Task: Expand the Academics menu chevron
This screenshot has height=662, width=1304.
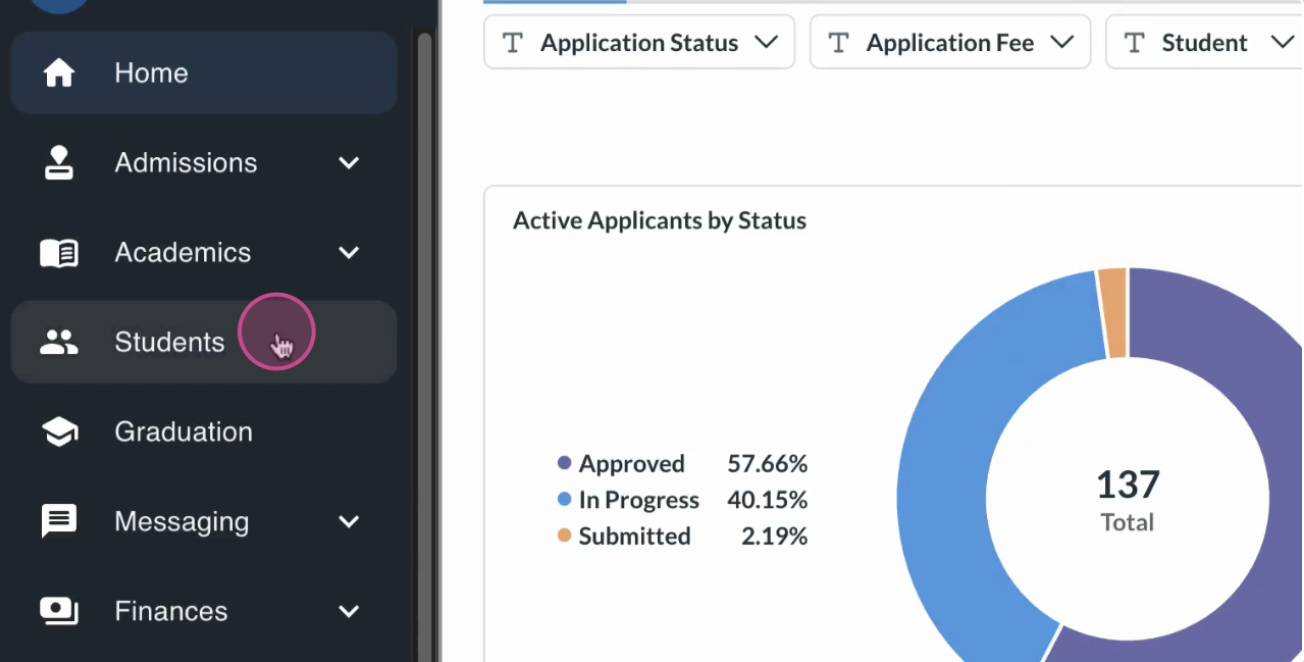Action: coord(348,253)
